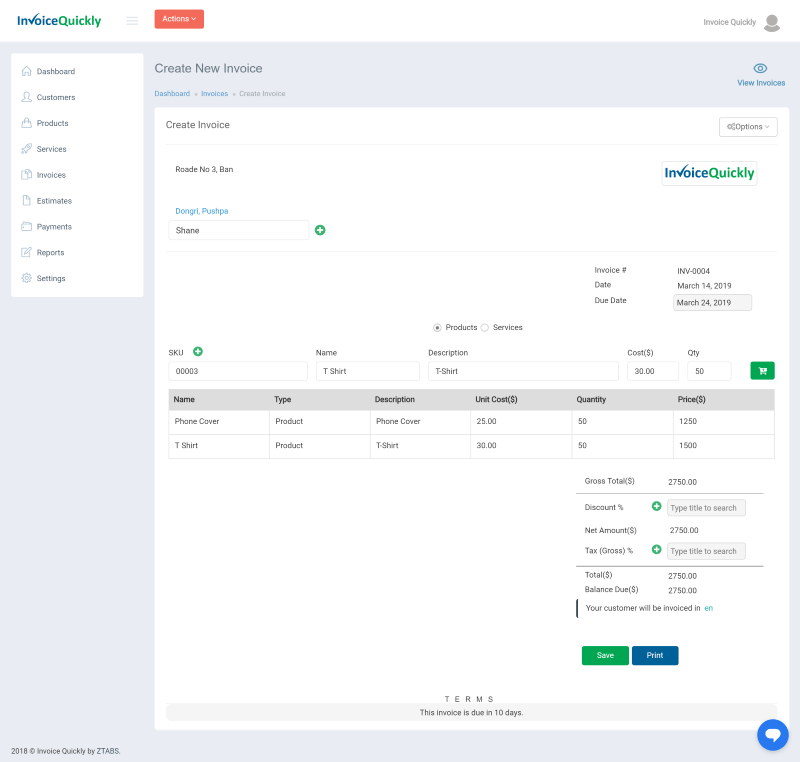Expand the Options dropdown

pos(748,127)
